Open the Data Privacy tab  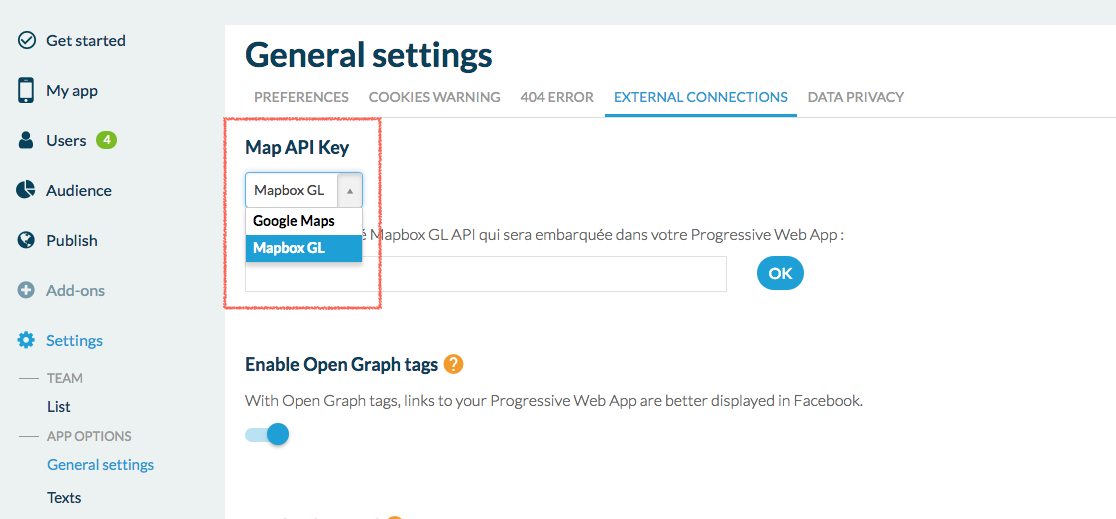[855, 97]
